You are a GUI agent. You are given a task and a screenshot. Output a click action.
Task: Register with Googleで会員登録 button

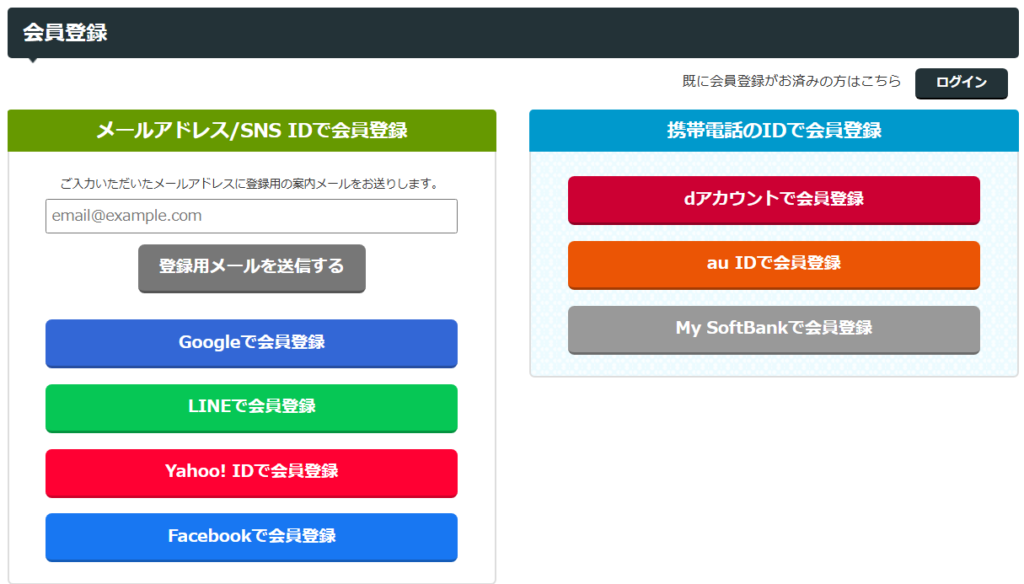coord(251,343)
